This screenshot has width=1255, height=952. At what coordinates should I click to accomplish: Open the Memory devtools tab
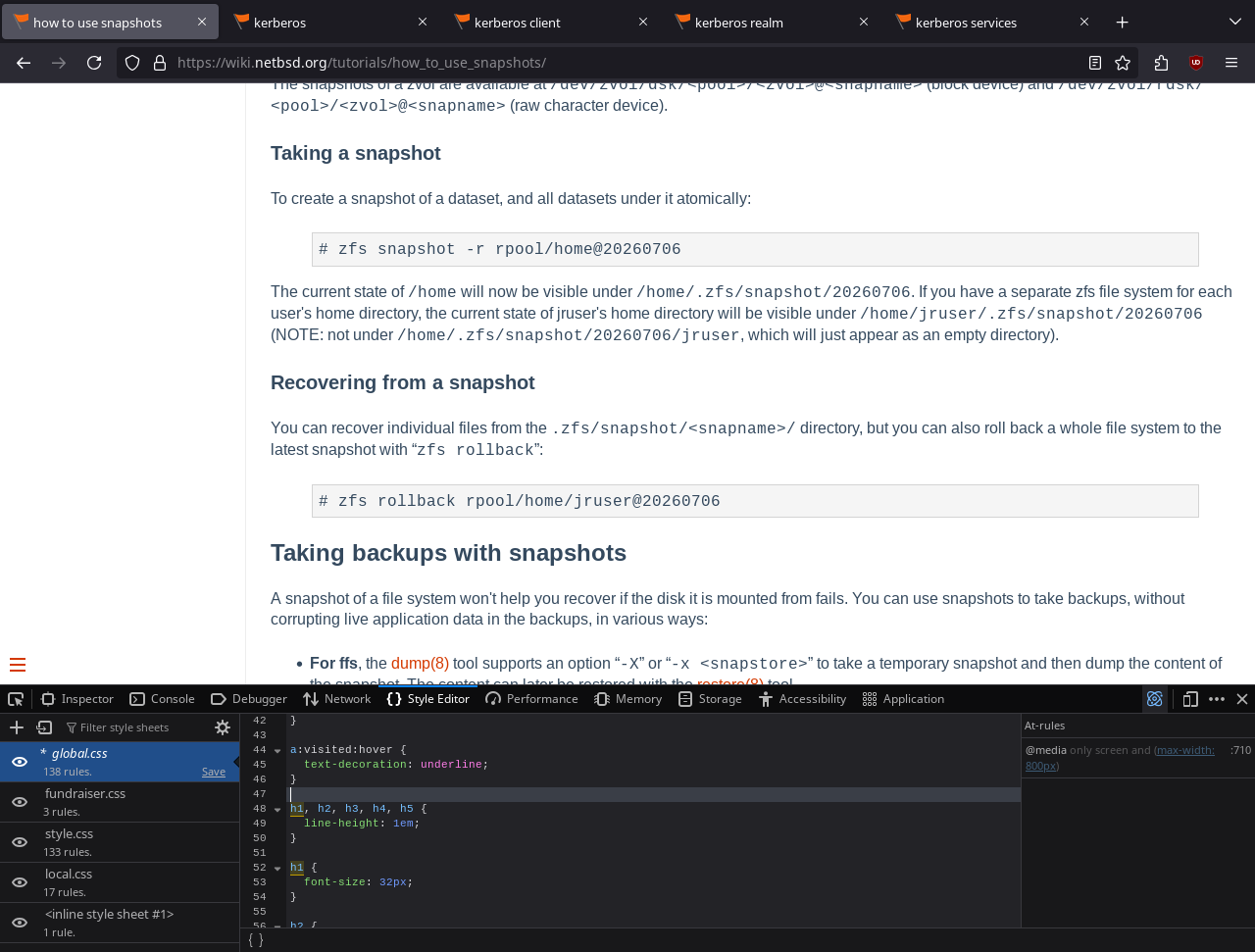tap(627, 699)
